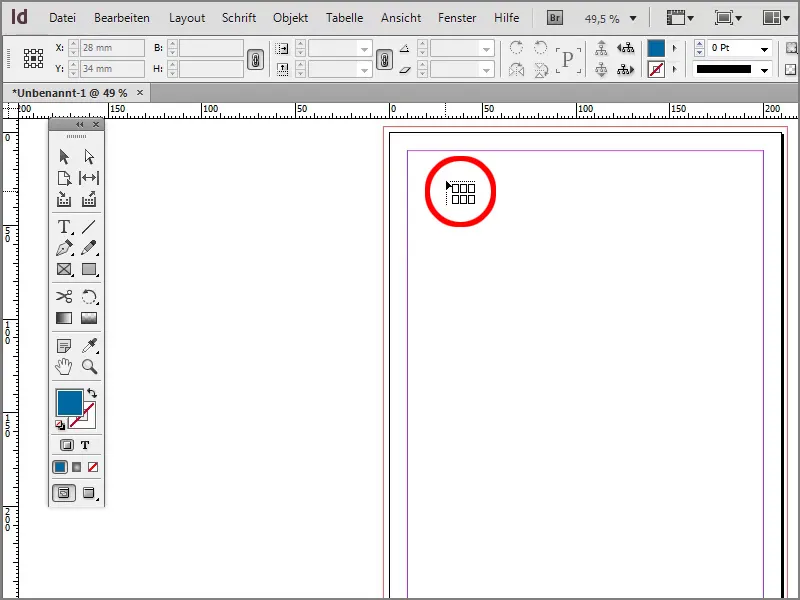Swap fill and stroke colors

click(92, 393)
